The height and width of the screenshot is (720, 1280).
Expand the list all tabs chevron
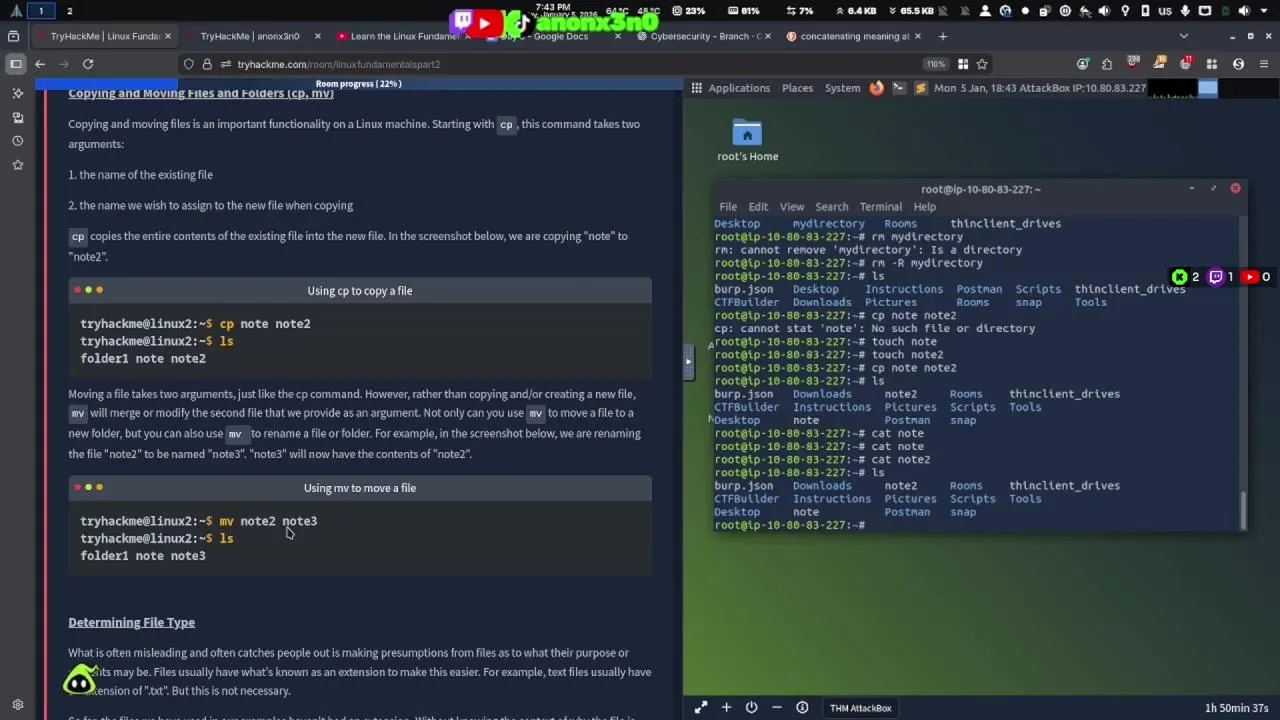click(x=1184, y=36)
